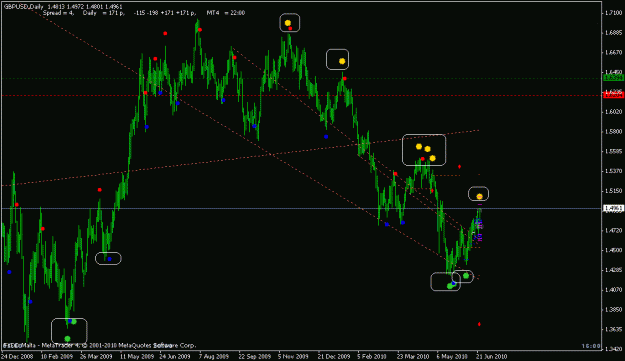Click the 1.6020 price axis label
The width and height of the screenshot is (625, 361).
point(613,112)
